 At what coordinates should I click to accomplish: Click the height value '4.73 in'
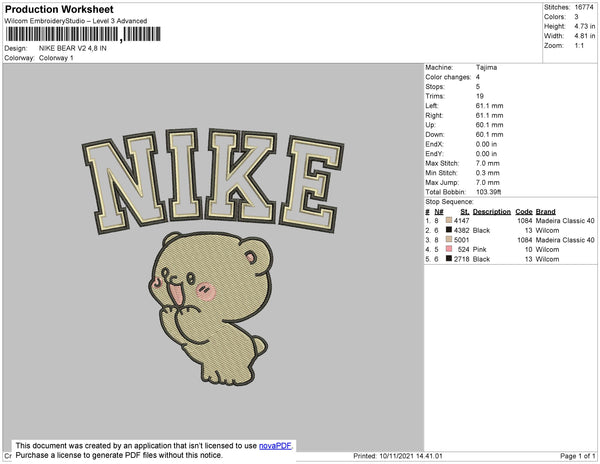[585, 26]
